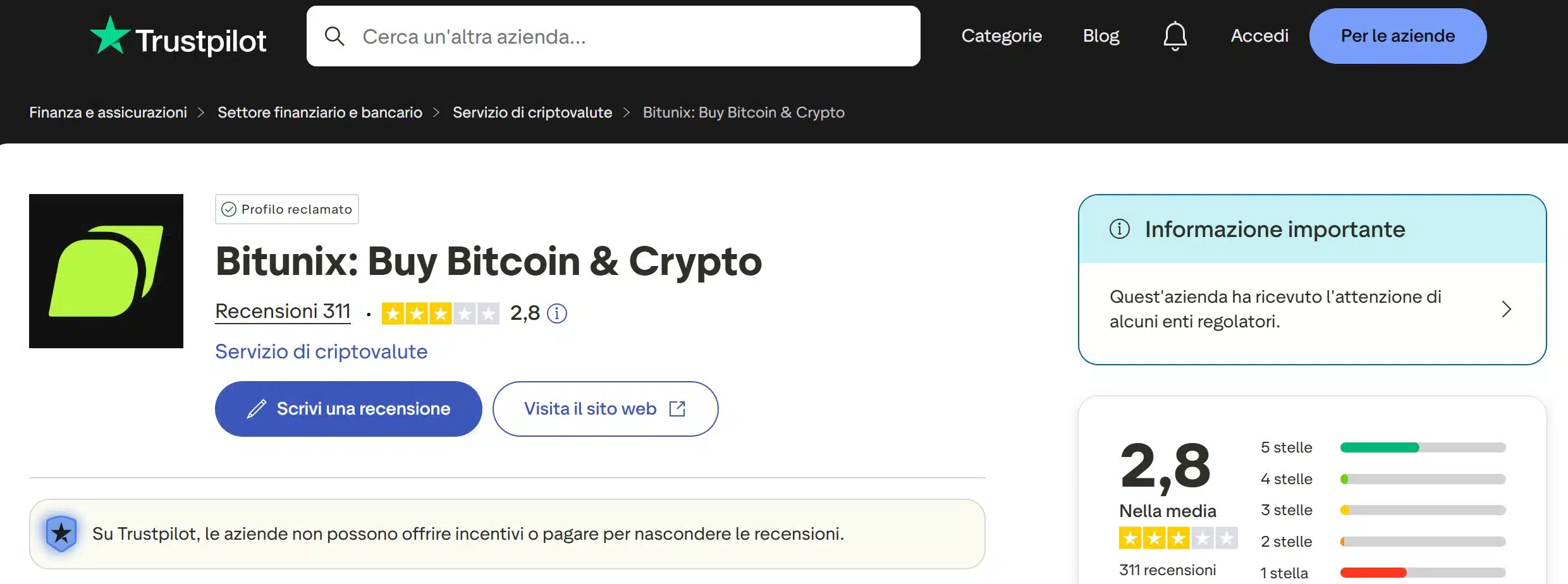The image size is (1568, 584).
Task: Click the Trustpilot star logo
Action: 111,36
